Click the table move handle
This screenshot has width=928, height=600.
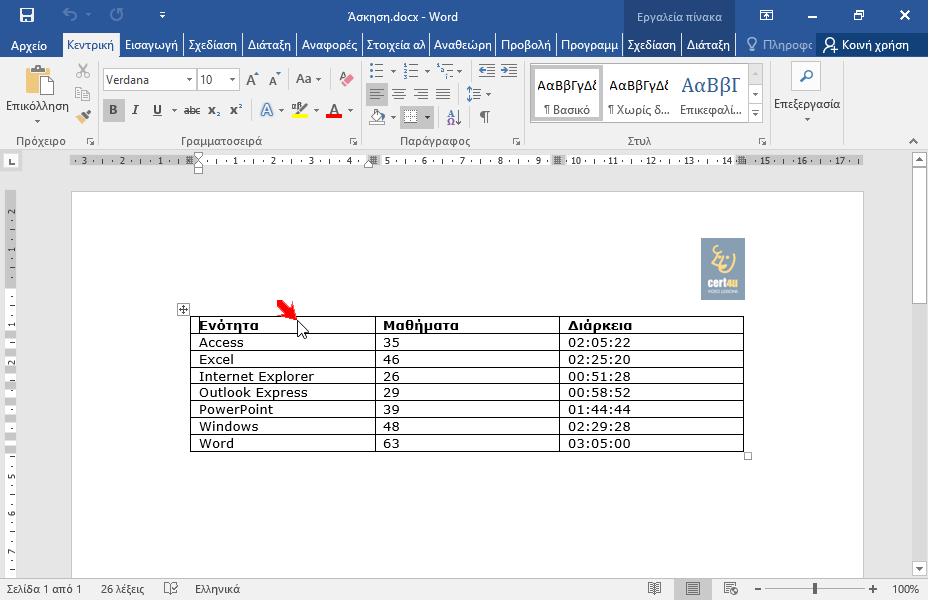point(183,309)
